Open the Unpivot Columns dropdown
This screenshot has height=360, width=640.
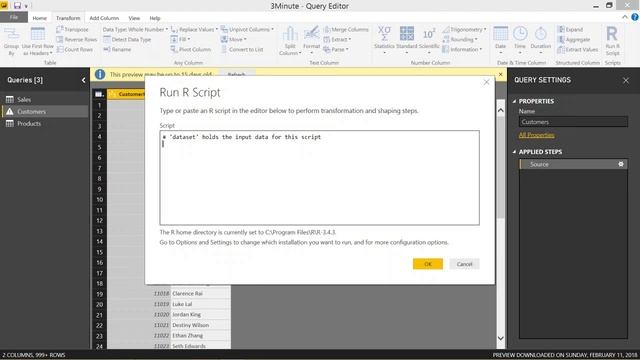tap(247, 29)
